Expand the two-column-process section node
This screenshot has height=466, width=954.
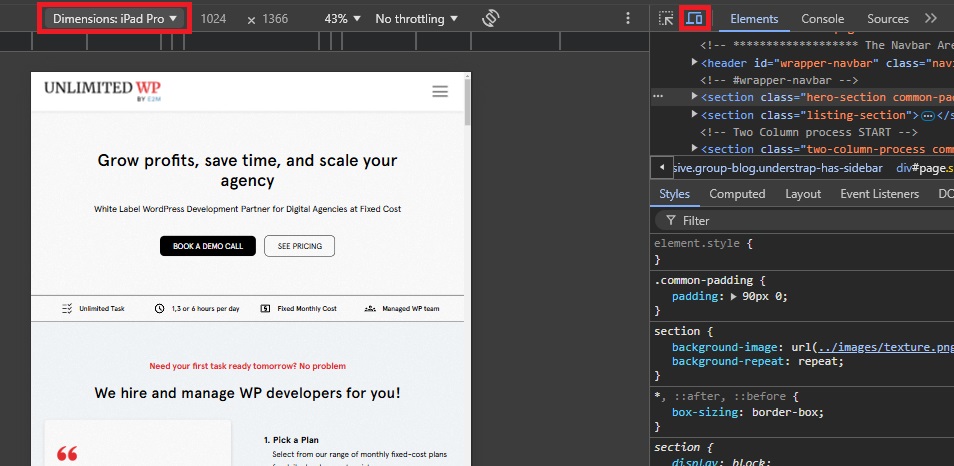coord(695,148)
